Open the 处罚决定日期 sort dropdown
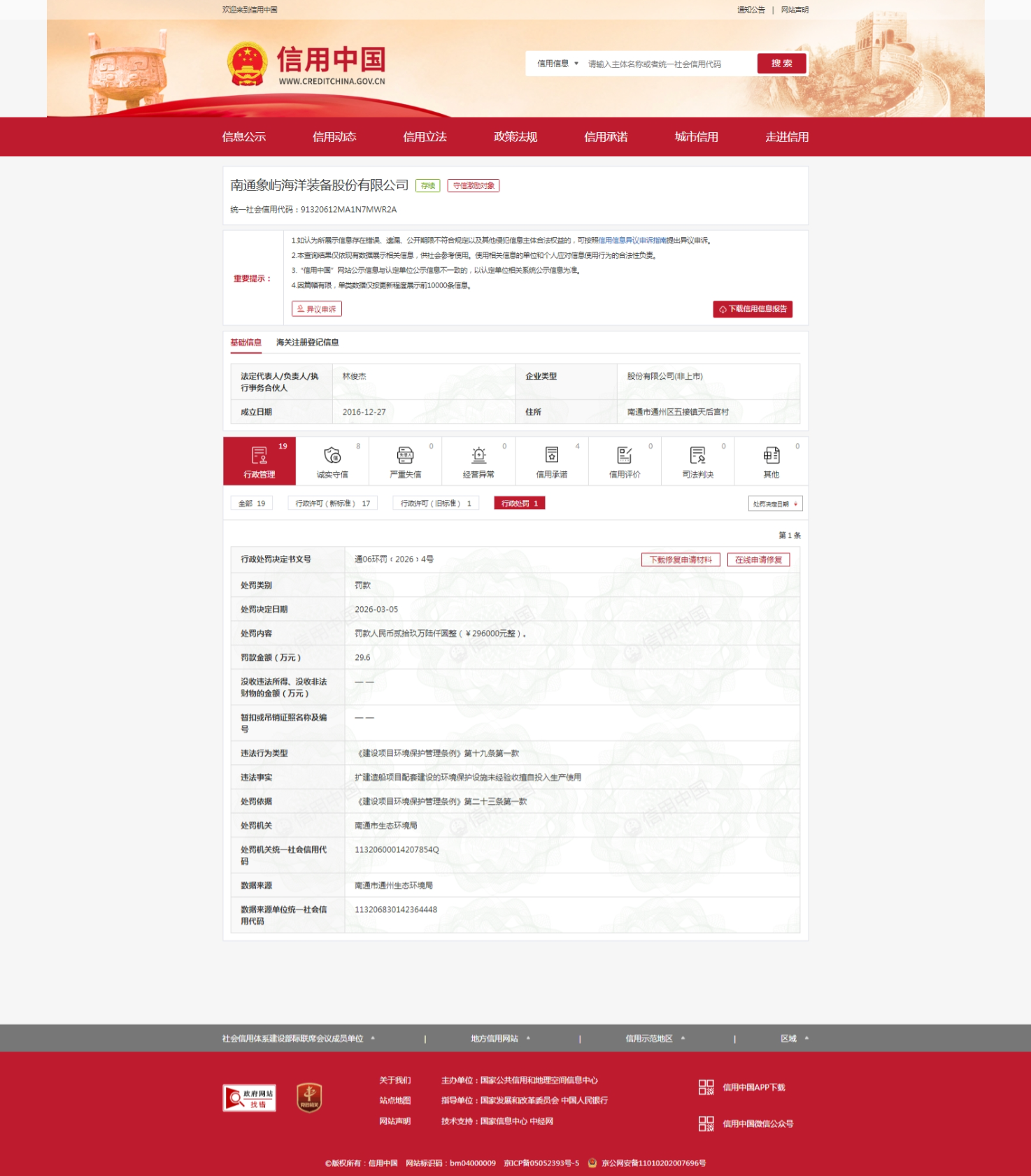 775,503
